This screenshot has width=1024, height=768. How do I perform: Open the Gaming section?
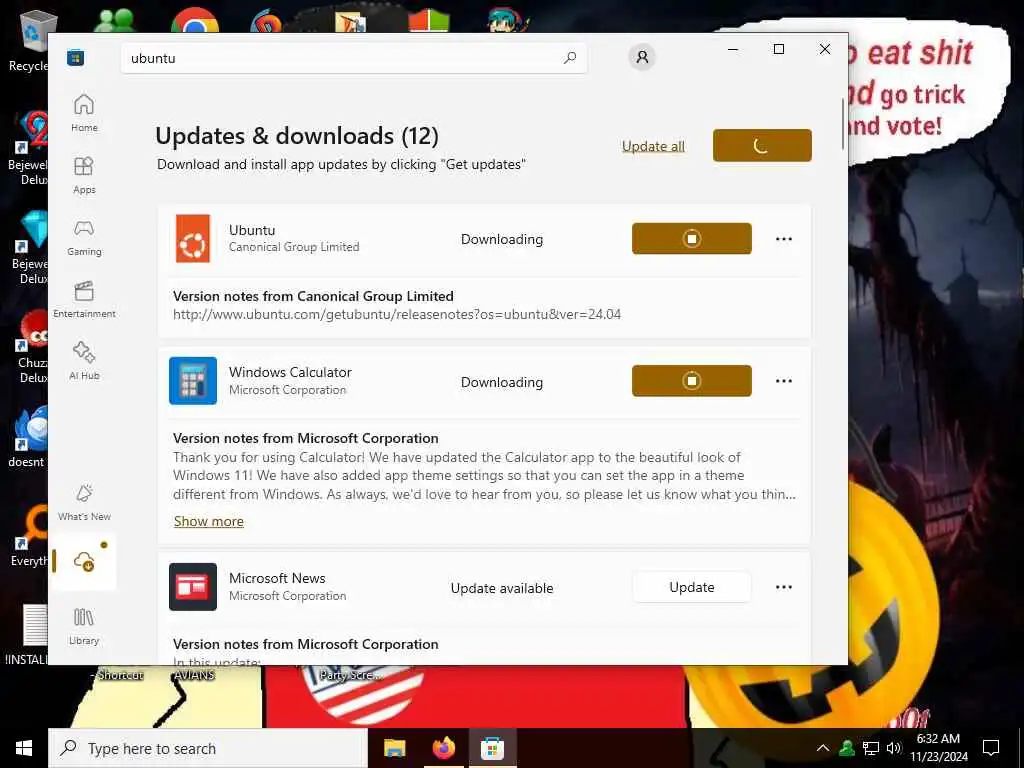point(84,237)
